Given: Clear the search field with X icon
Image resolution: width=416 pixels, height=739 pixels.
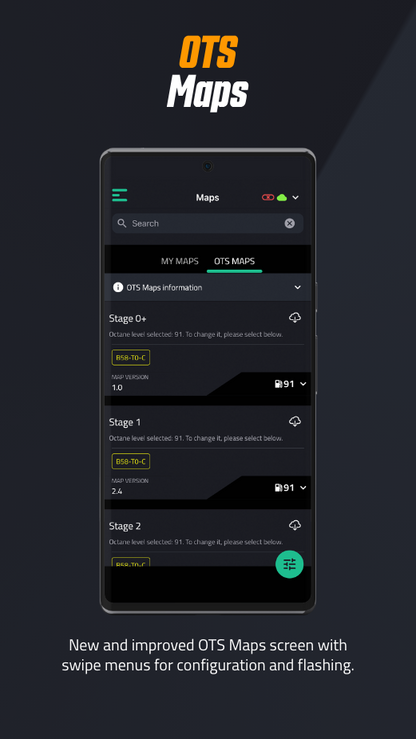Looking at the screenshot, I should point(290,223).
